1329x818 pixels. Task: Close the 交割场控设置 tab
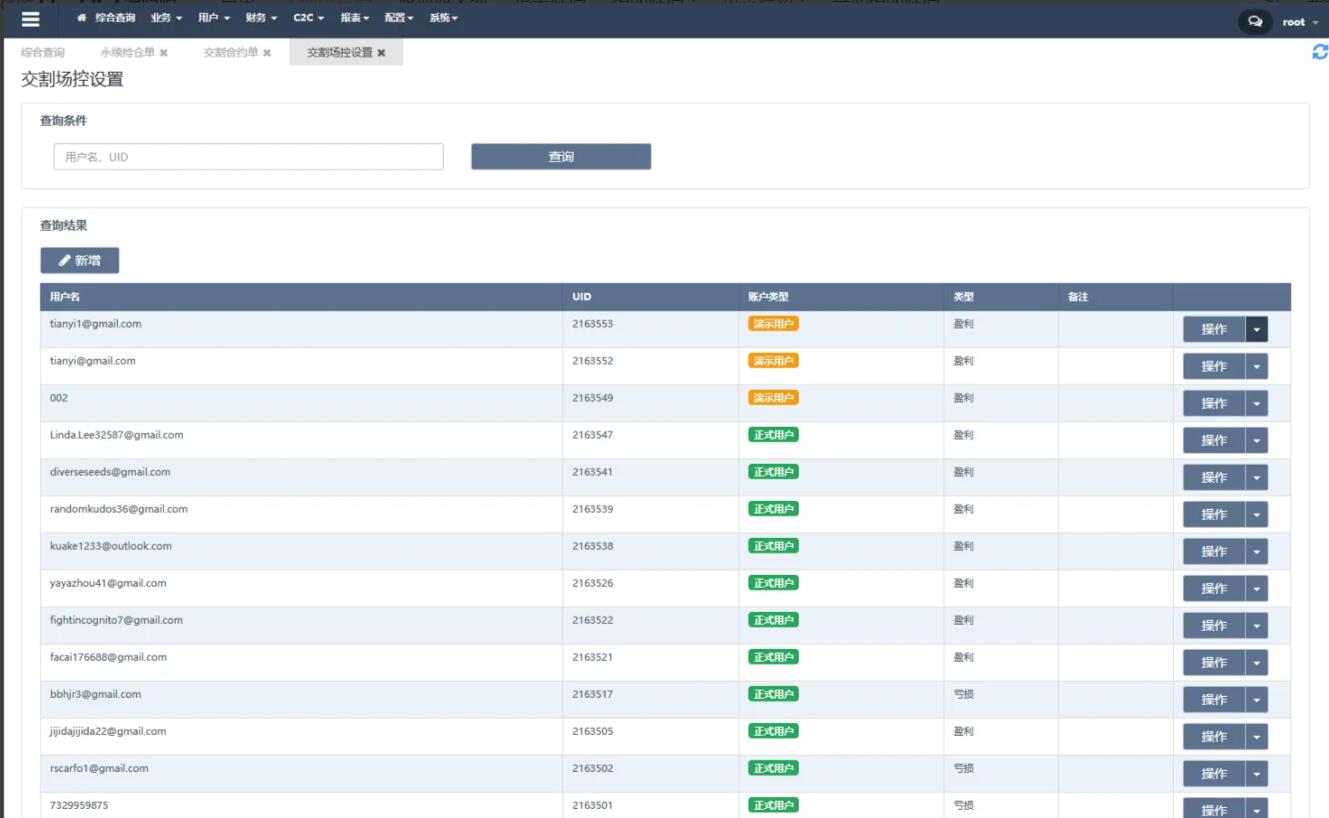381,53
